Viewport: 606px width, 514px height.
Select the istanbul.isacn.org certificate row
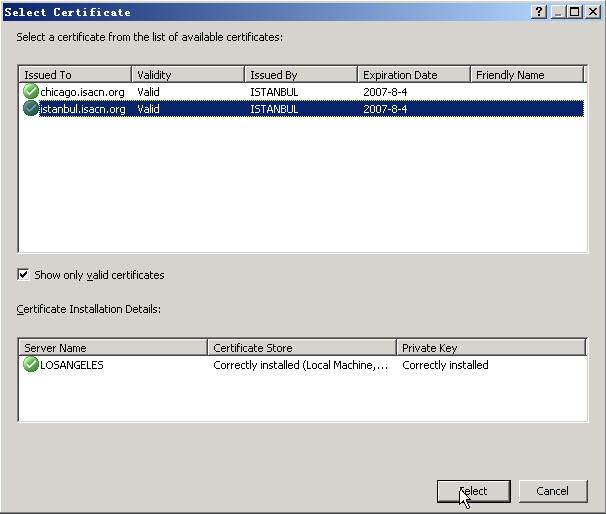point(83,109)
